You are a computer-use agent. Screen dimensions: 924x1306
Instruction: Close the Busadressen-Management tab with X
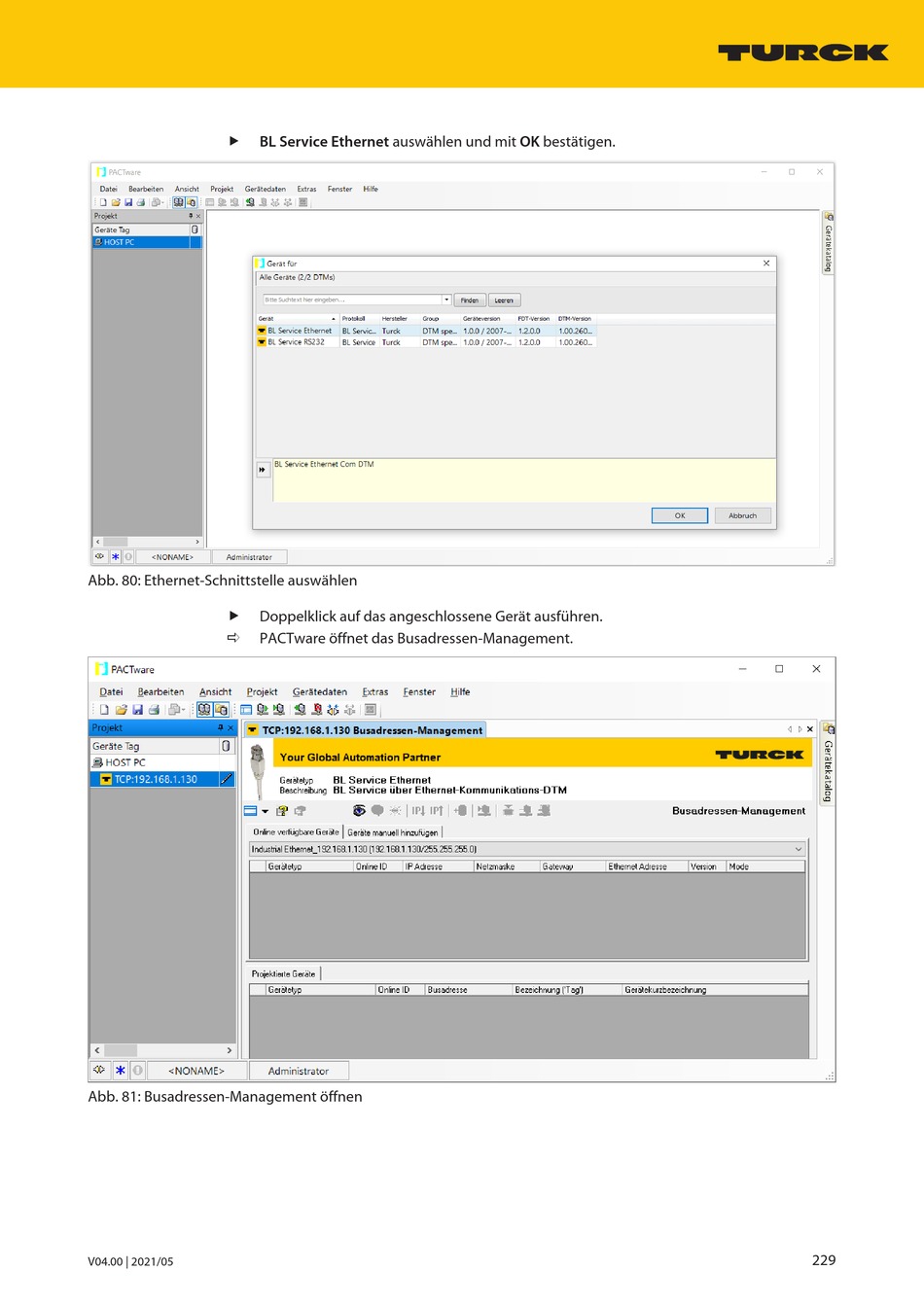(x=810, y=729)
